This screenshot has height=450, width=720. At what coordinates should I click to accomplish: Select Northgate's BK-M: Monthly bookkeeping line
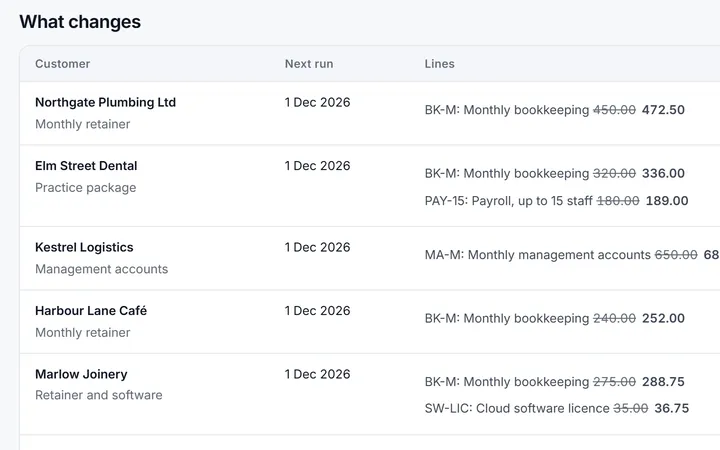[507, 110]
